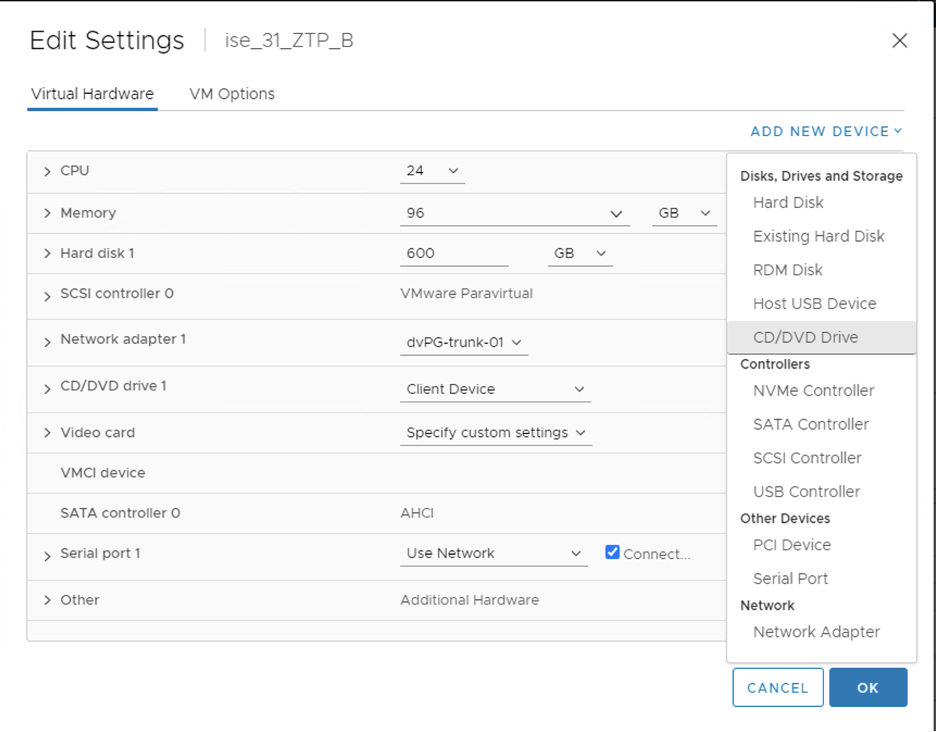The height and width of the screenshot is (732, 936).
Task: Expand the Hard disk 1 row
Action: click(x=47, y=254)
